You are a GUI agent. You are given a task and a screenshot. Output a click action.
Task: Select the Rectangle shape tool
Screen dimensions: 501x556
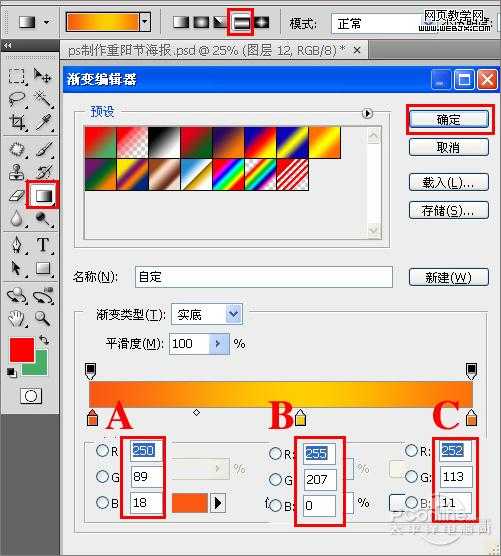point(43,268)
